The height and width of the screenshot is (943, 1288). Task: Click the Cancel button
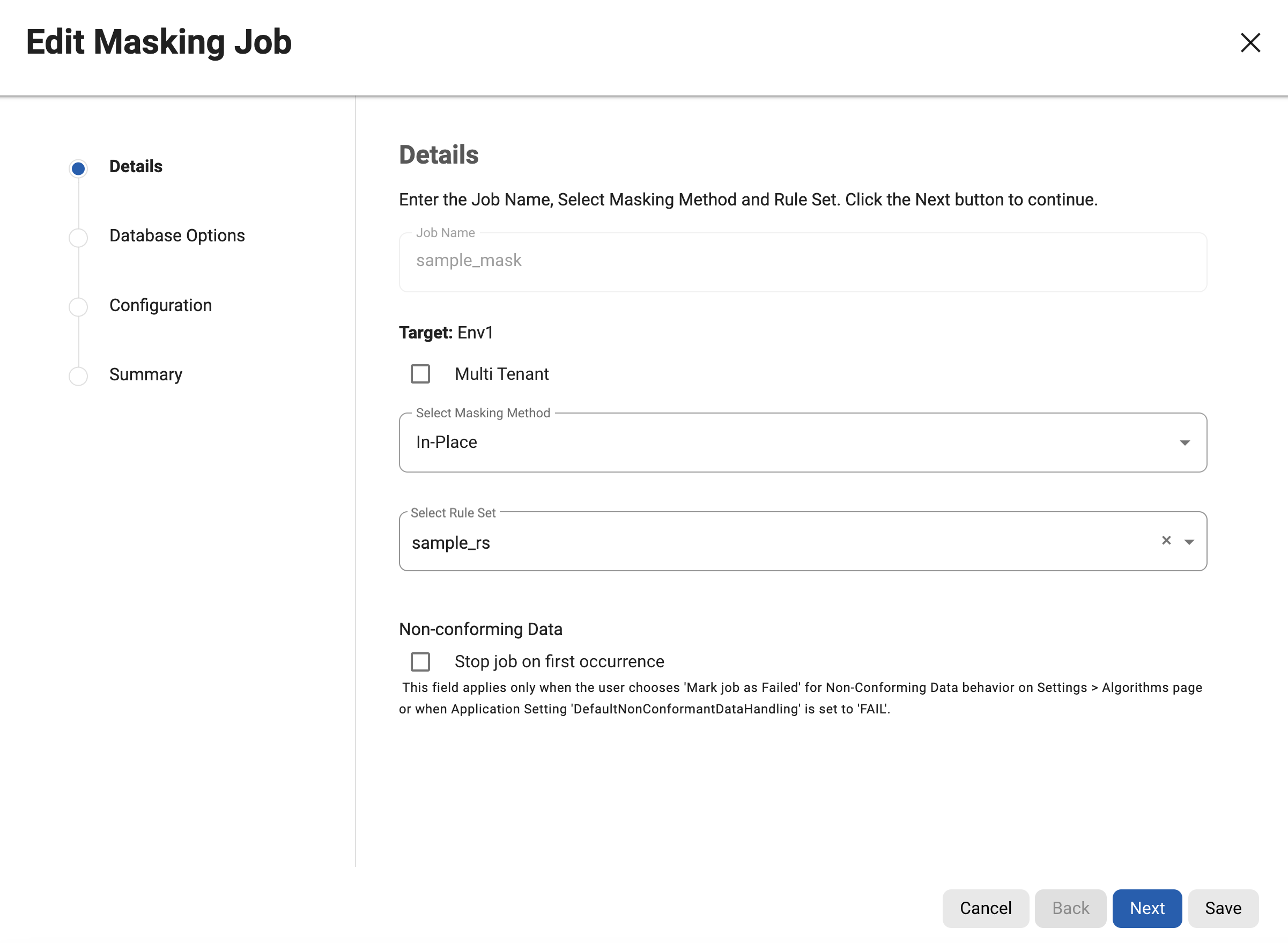[985, 908]
